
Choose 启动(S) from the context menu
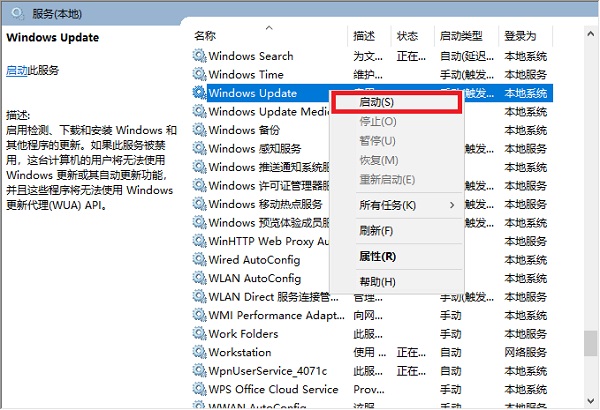coord(376,102)
